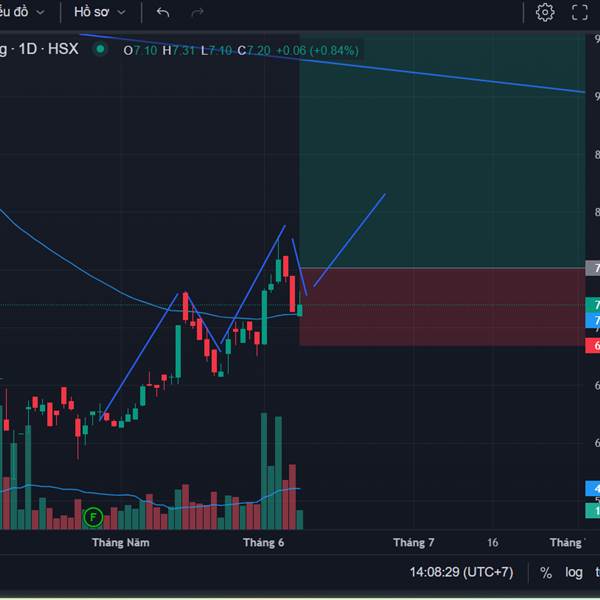Undo the last chart action
The width and height of the screenshot is (600, 600).
[163, 13]
